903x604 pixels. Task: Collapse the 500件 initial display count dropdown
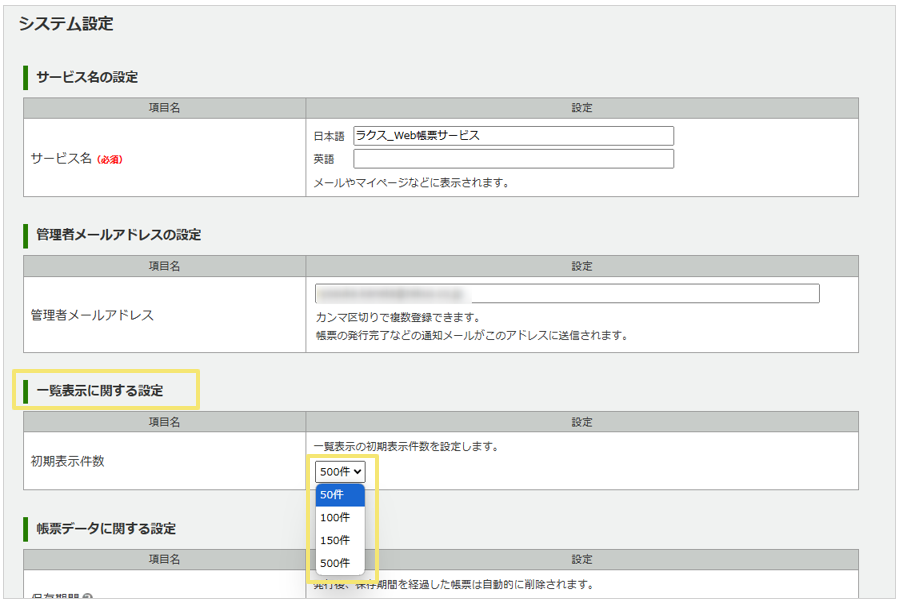[340, 472]
